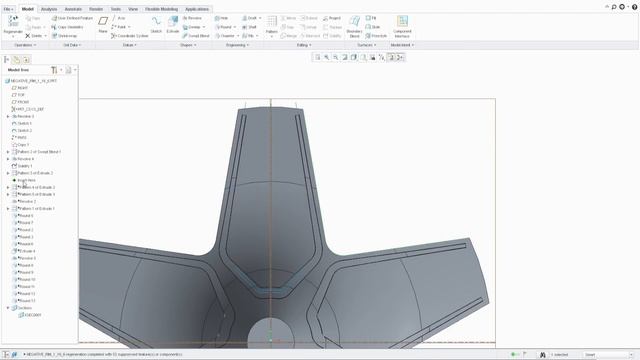Open the Engineering group dropdown
640x360 pixels.
click(238, 45)
